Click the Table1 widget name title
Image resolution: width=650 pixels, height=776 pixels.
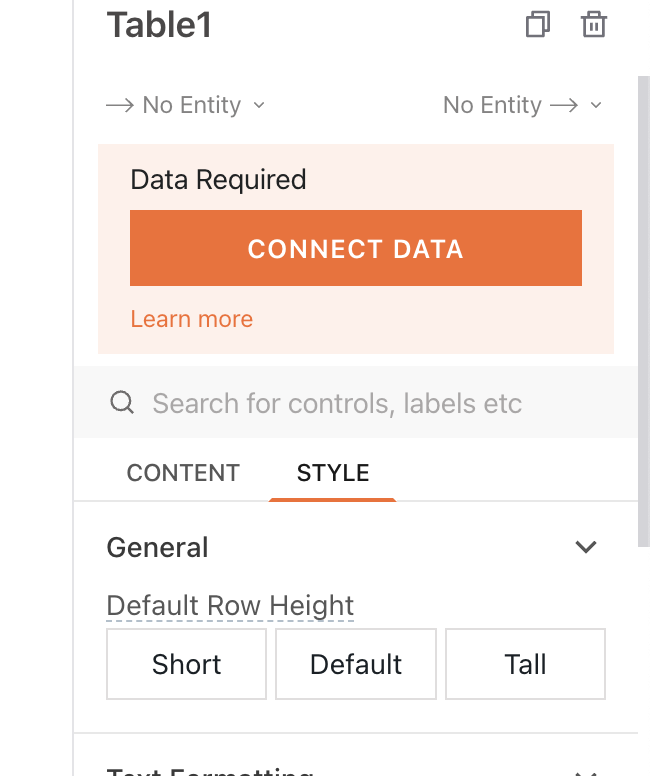(160, 25)
